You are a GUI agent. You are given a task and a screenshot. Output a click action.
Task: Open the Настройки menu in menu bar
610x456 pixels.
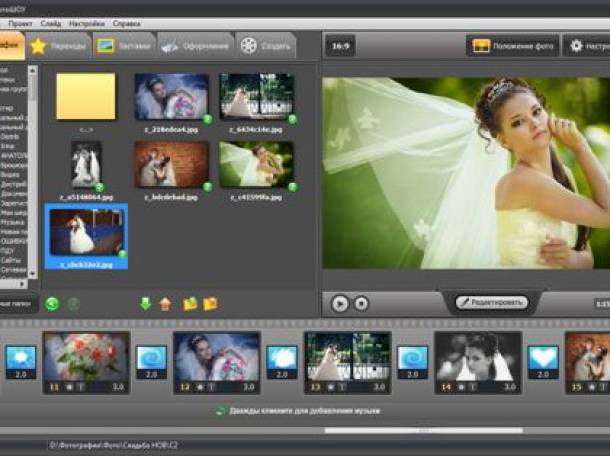[87, 24]
